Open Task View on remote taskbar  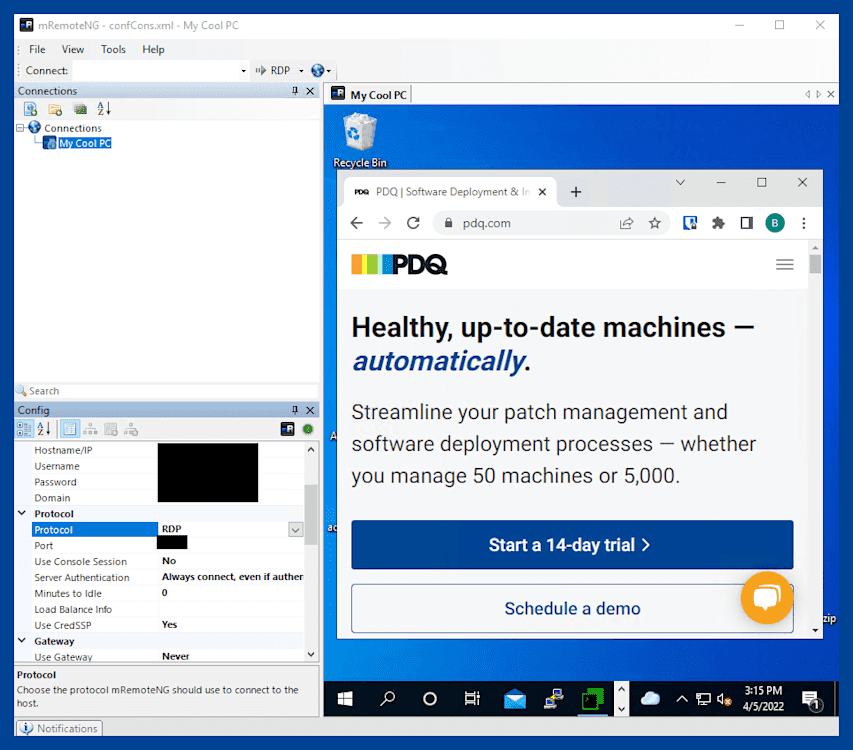tap(472, 698)
